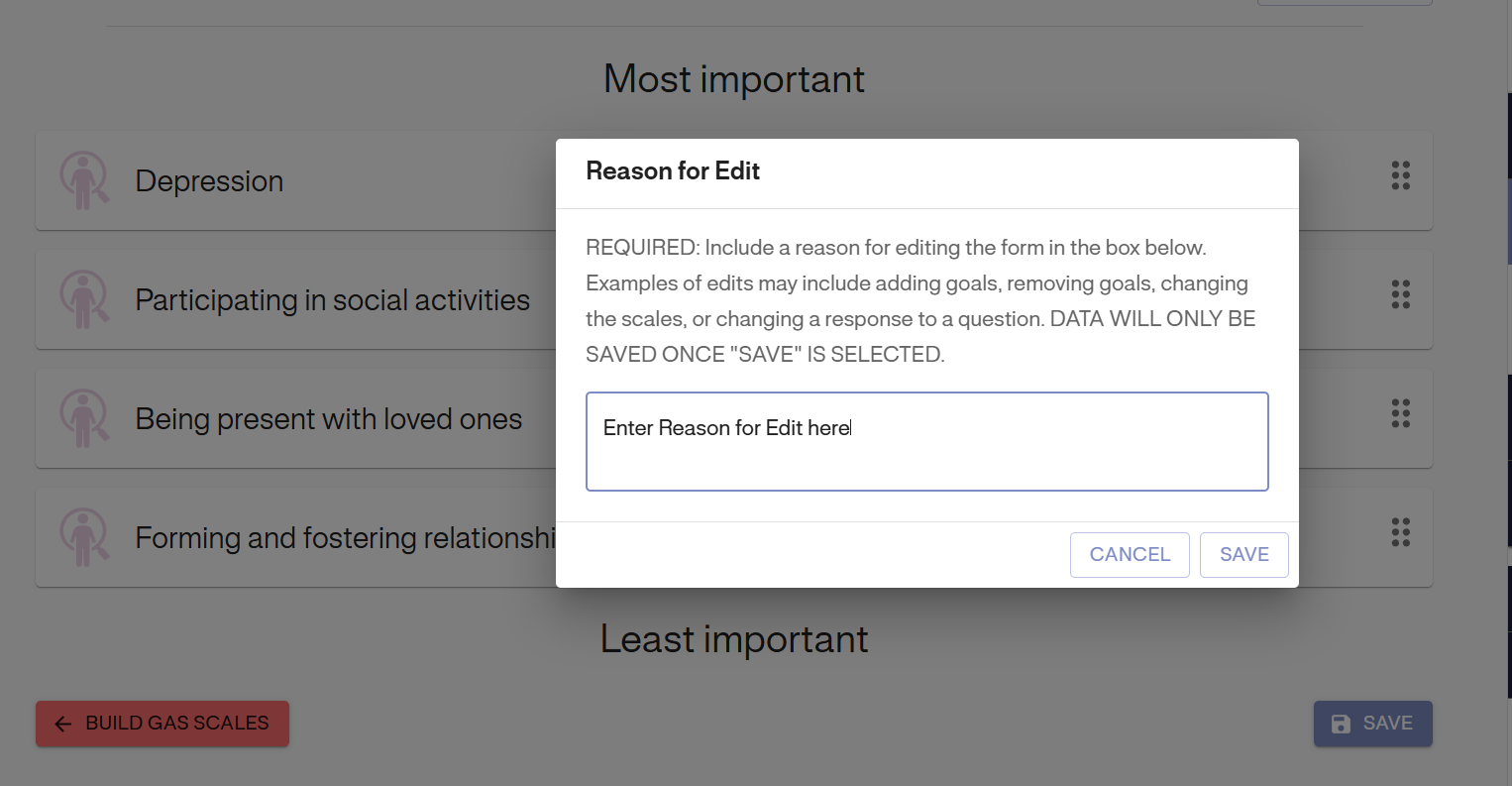Click the icon next to Participating in social activities

84,299
